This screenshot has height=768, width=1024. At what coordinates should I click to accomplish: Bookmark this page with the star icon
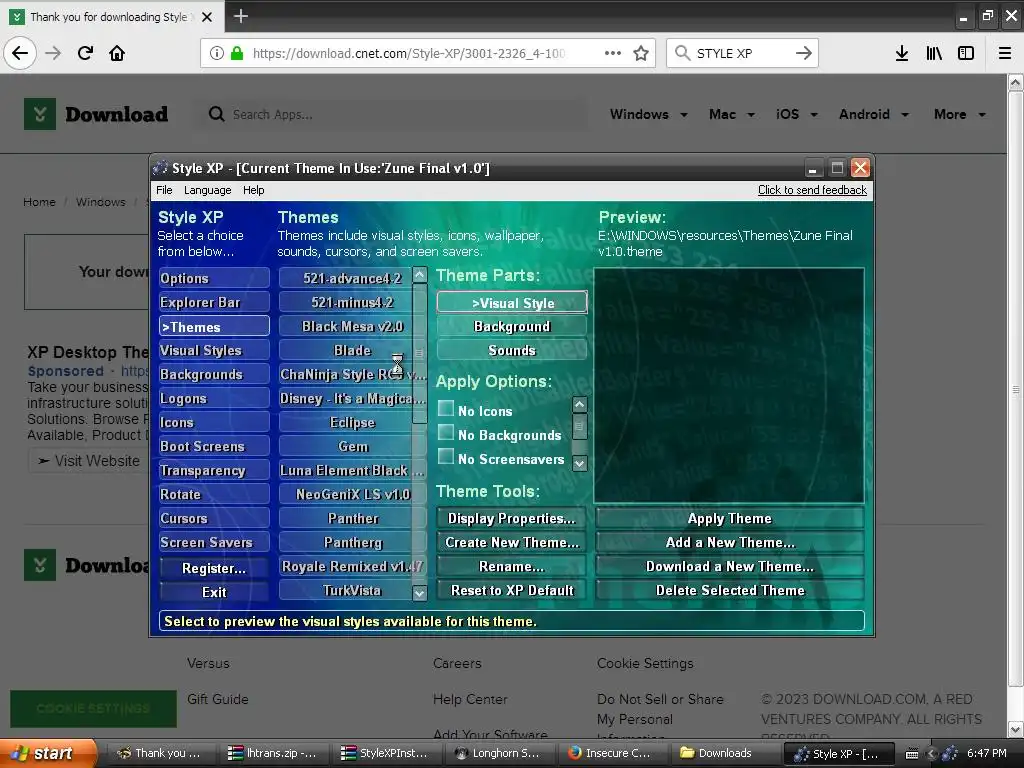tap(641, 53)
